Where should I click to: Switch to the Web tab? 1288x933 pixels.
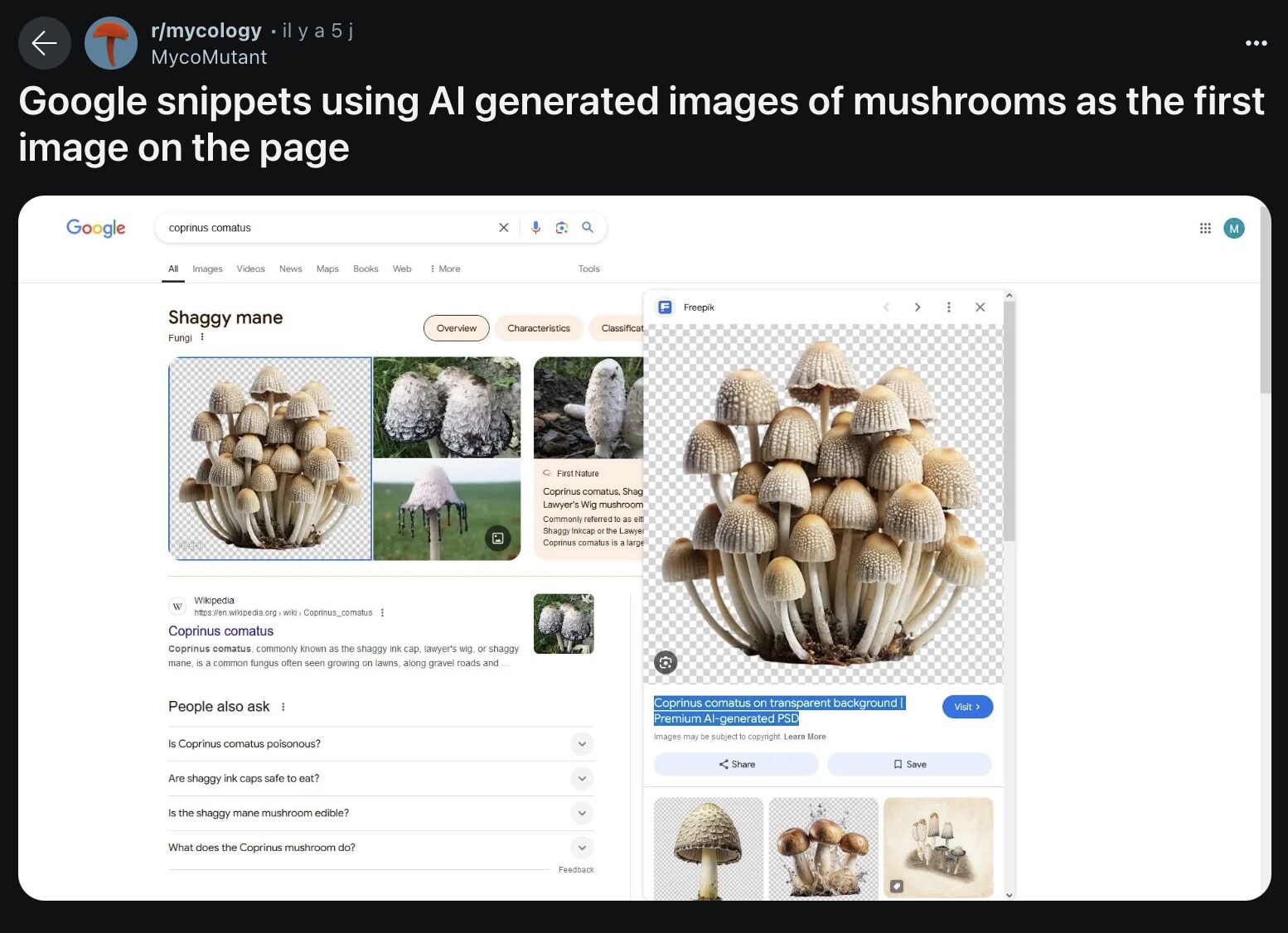pyautogui.click(x=402, y=269)
